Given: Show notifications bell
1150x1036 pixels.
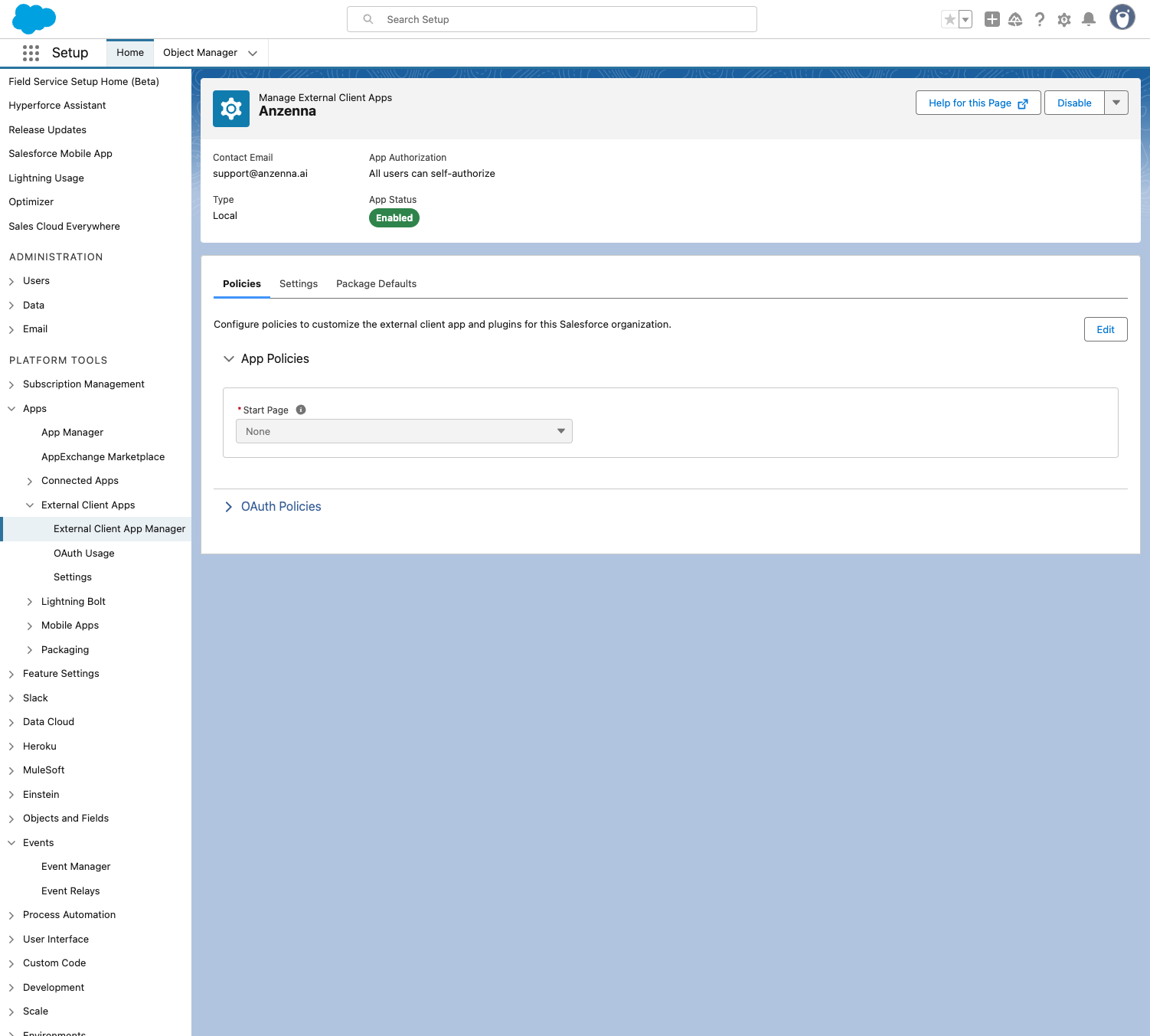Looking at the screenshot, I should tap(1088, 20).
